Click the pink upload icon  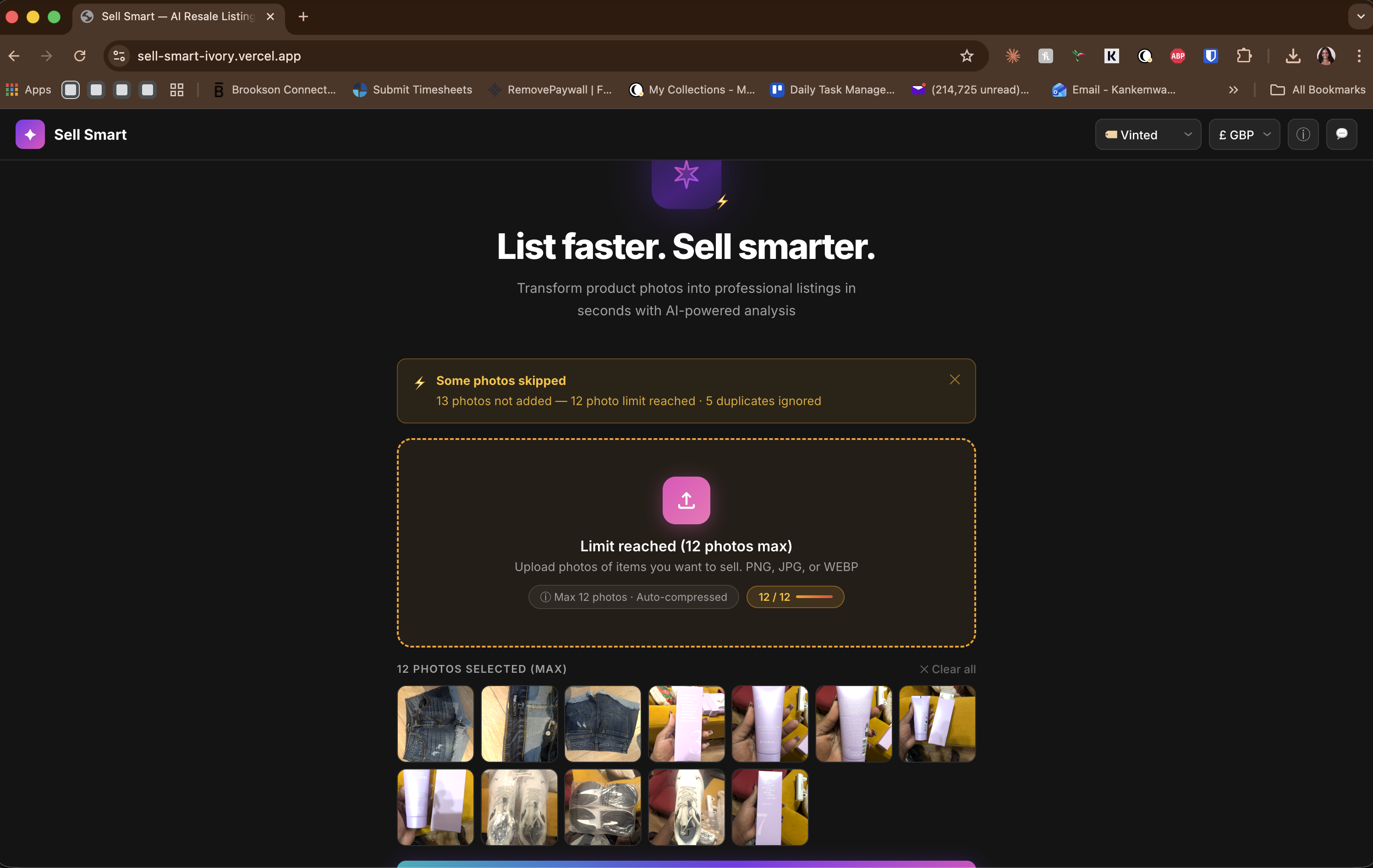(686, 500)
